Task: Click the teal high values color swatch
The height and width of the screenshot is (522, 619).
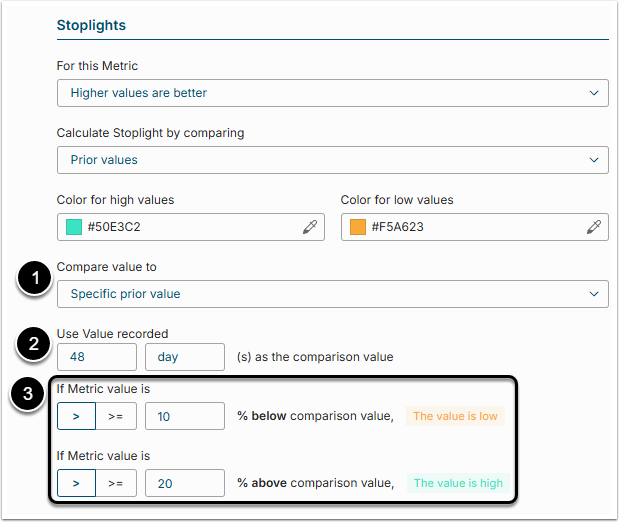Action: [x=74, y=227]
